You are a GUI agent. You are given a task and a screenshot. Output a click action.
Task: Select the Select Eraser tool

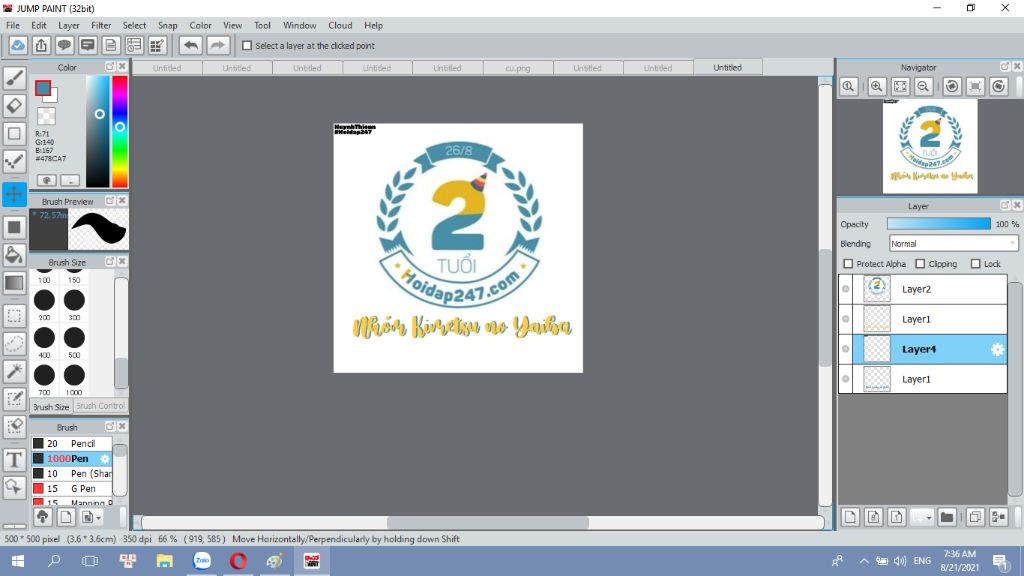coord(14,426)
